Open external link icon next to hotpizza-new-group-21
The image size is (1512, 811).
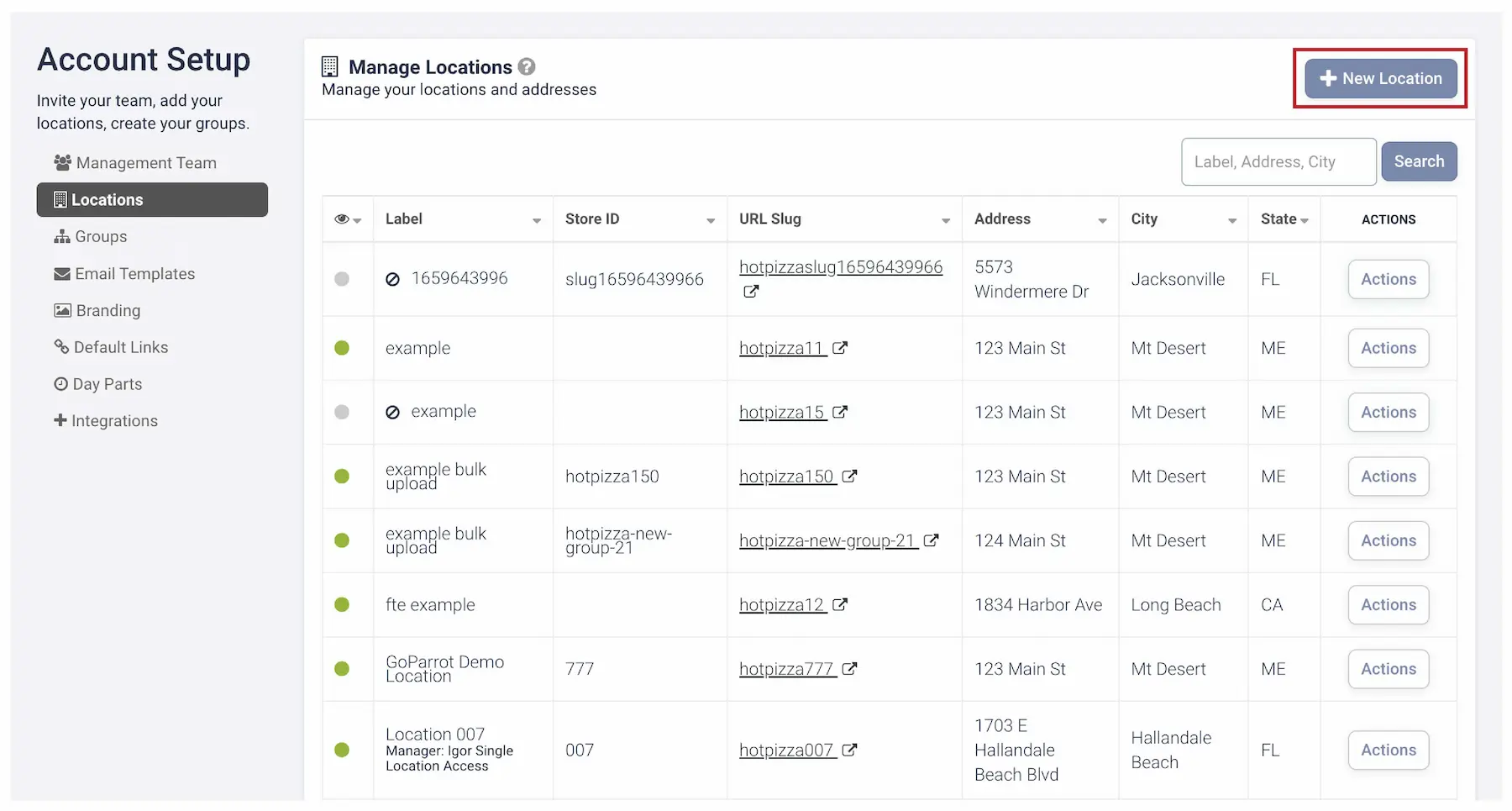point(931,540)
